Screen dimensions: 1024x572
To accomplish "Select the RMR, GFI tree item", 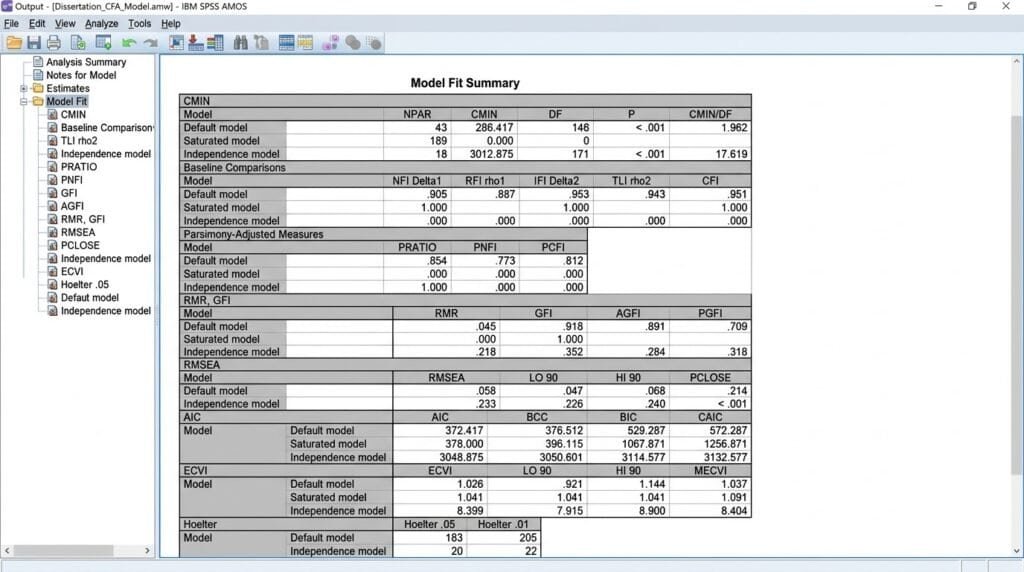I will 83,219.
